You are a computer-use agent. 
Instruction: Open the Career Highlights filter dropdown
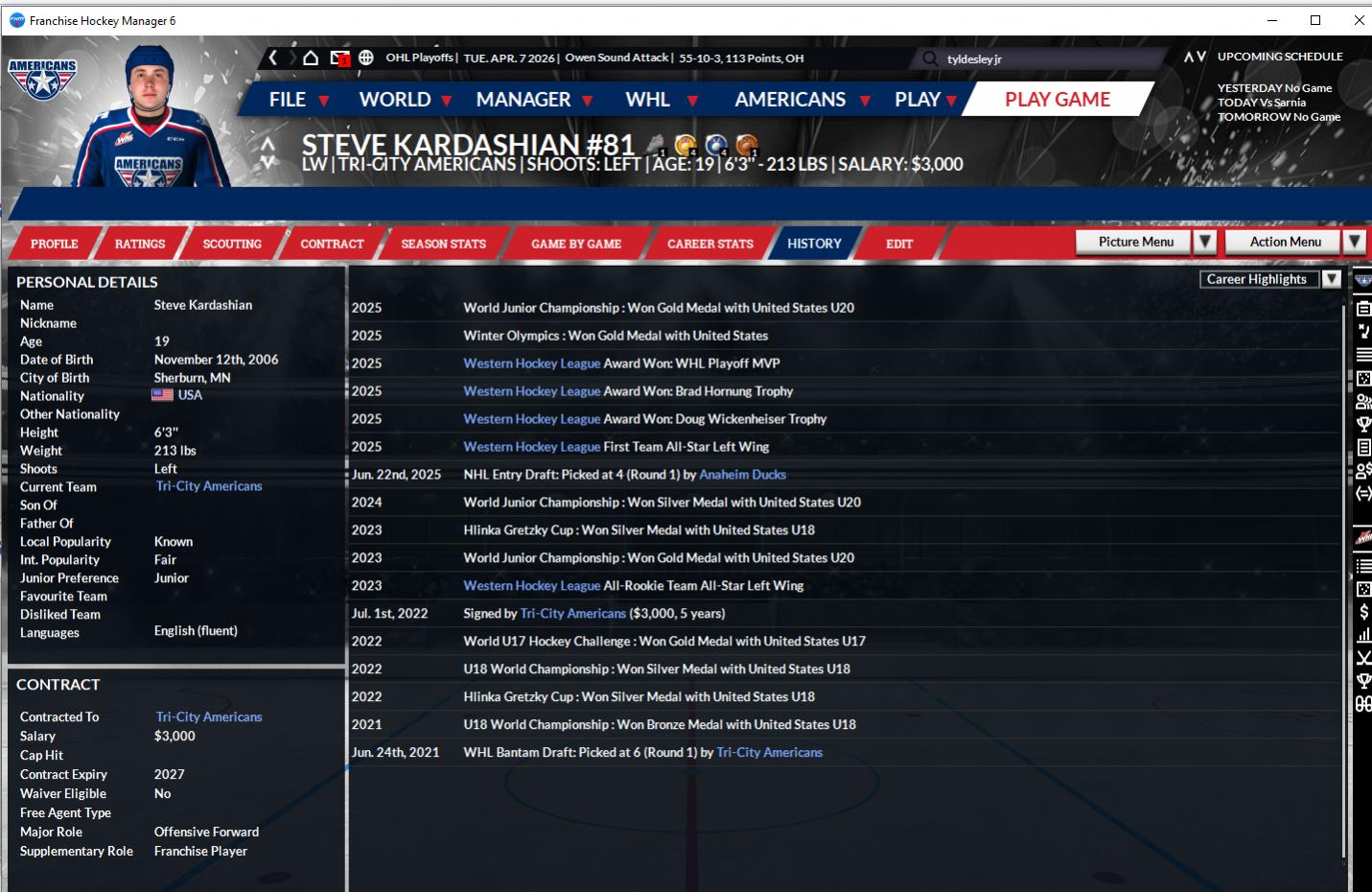[x=1269, y=279]
